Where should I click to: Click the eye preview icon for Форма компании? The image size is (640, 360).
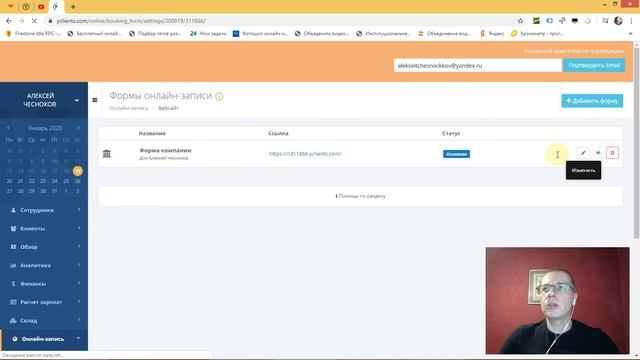pos(598,153)
